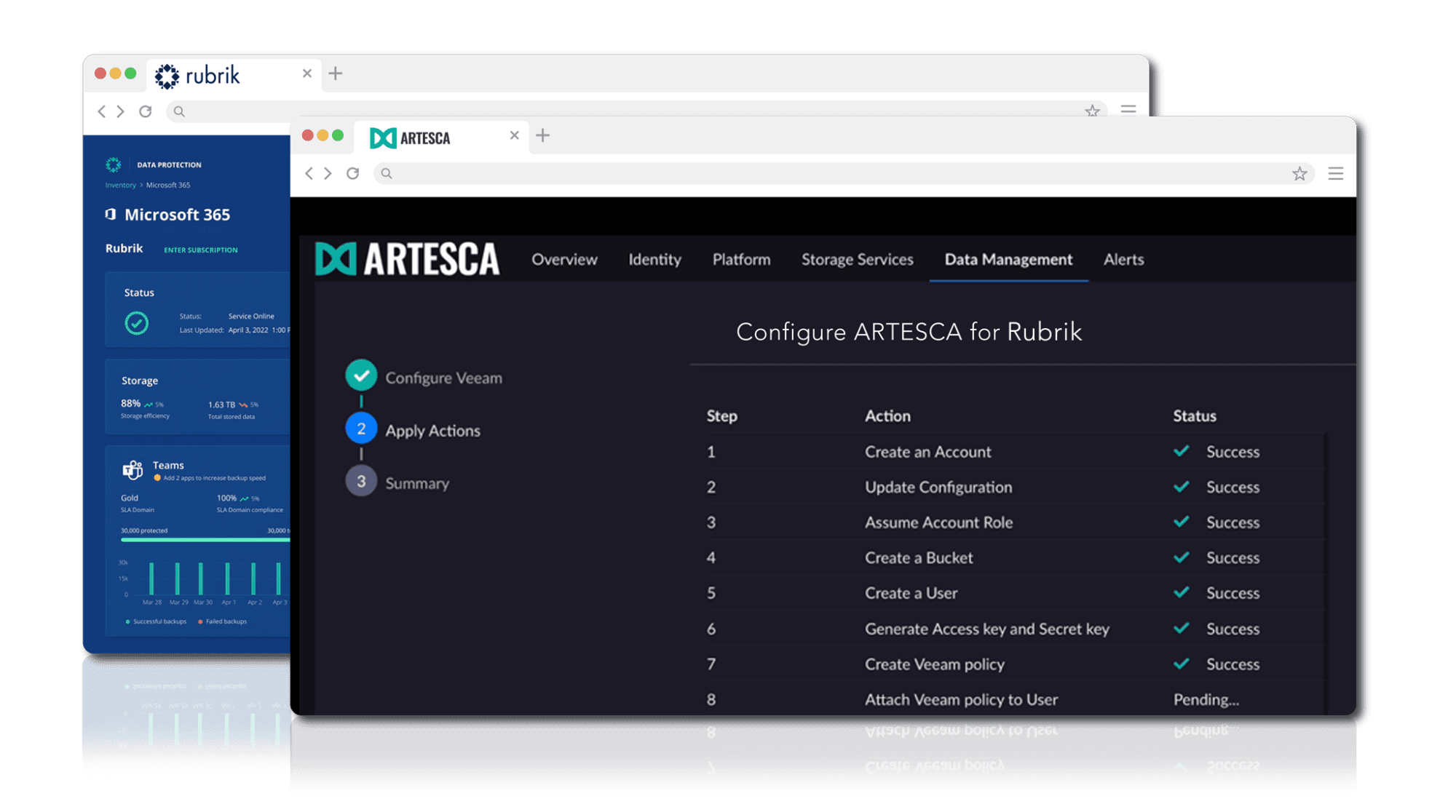Bookmark the page with the star in the ARTESCA window

click(1299, 173)
